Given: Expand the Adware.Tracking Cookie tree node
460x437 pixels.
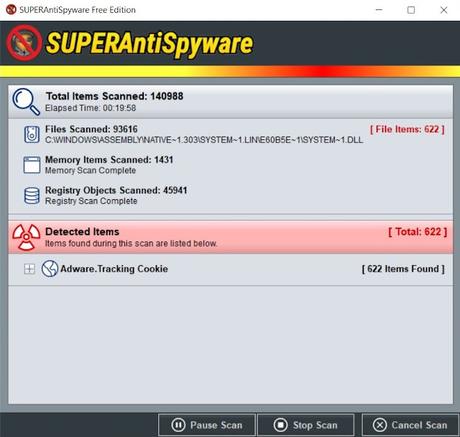Looking at the screenshot, I should [x=29, y=269].
